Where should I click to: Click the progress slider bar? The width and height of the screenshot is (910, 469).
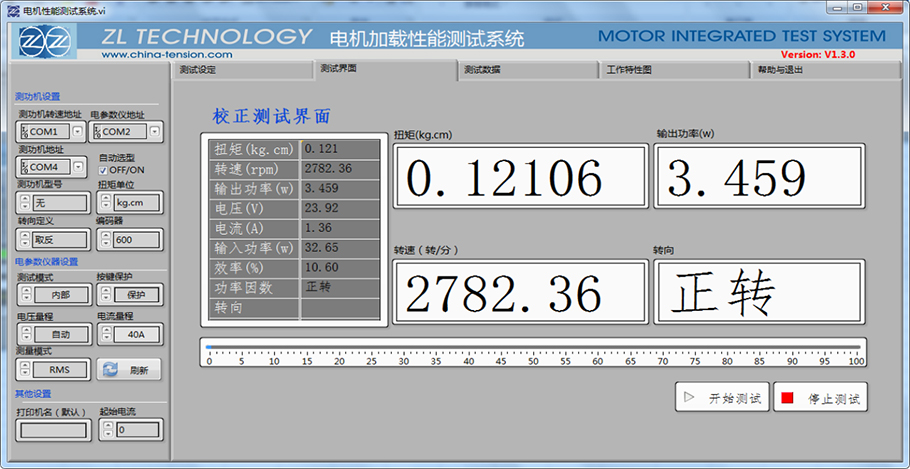(532, 348)
